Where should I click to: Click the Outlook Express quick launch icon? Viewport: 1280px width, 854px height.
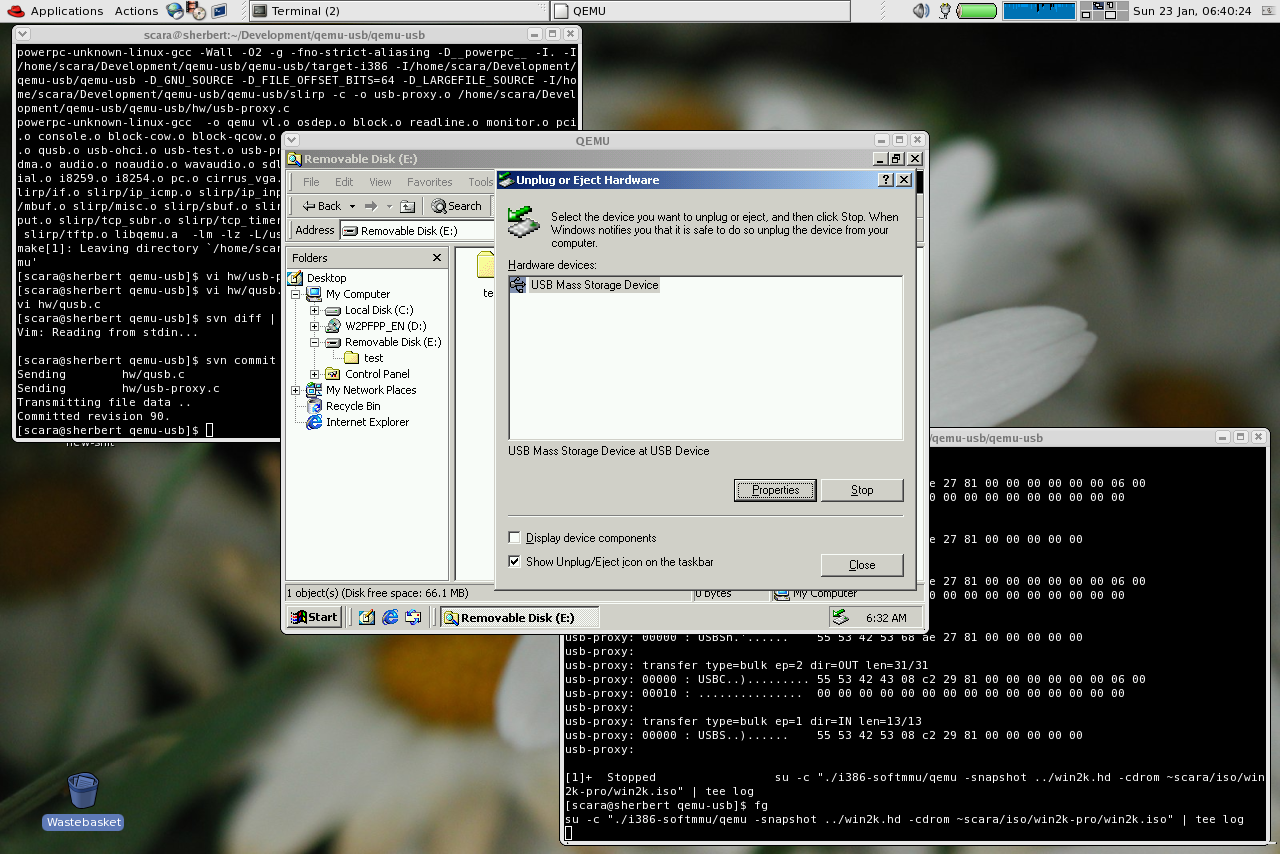pyautogui.click(x=413, y=618)
